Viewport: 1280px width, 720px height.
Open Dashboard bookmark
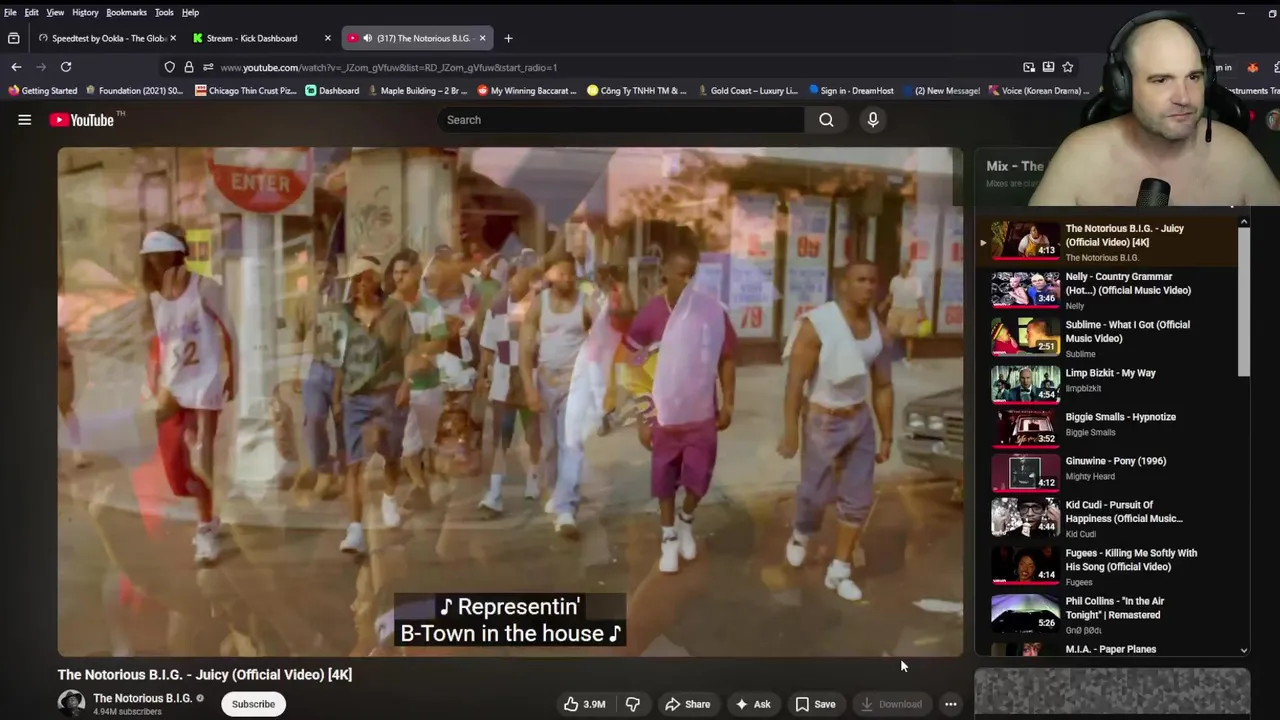point(332,91)
